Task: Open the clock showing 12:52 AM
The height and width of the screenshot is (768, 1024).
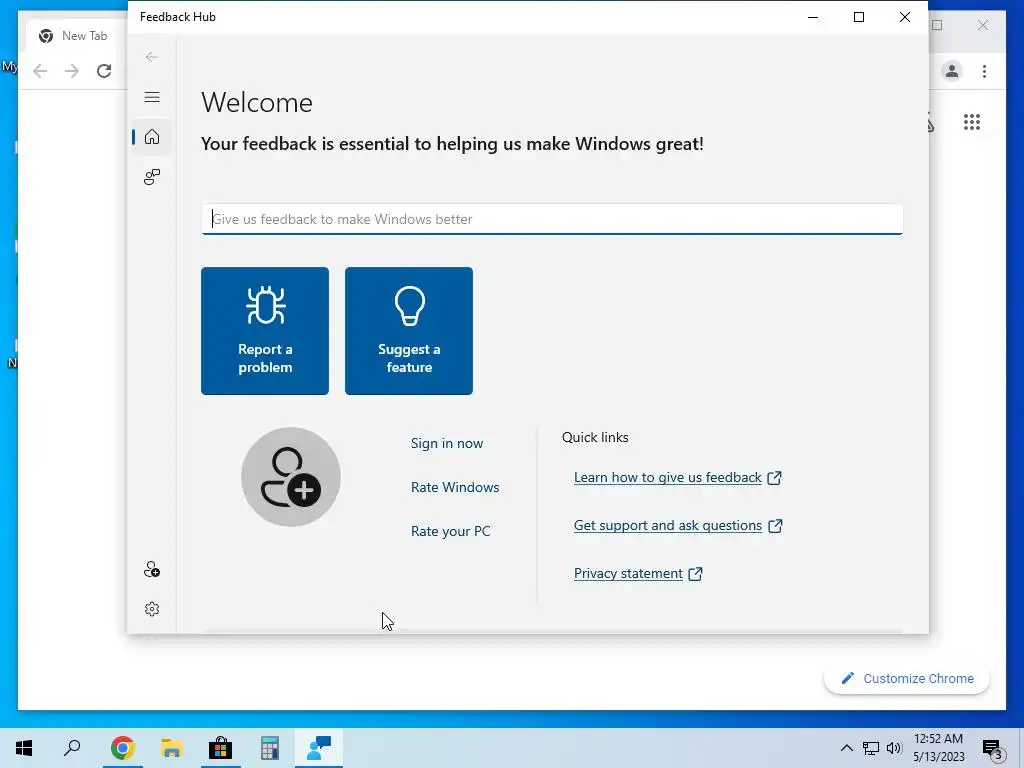Action: [938, 748]
